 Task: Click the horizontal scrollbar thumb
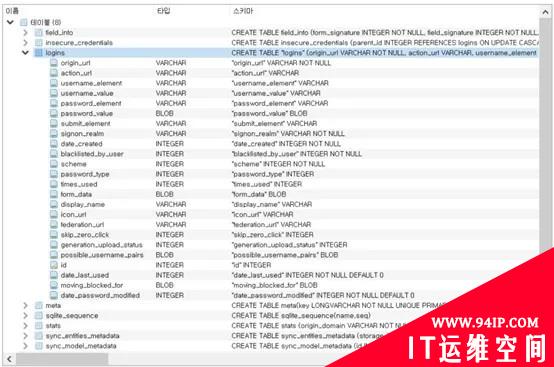pyautogui.click(x=62, y=359)
